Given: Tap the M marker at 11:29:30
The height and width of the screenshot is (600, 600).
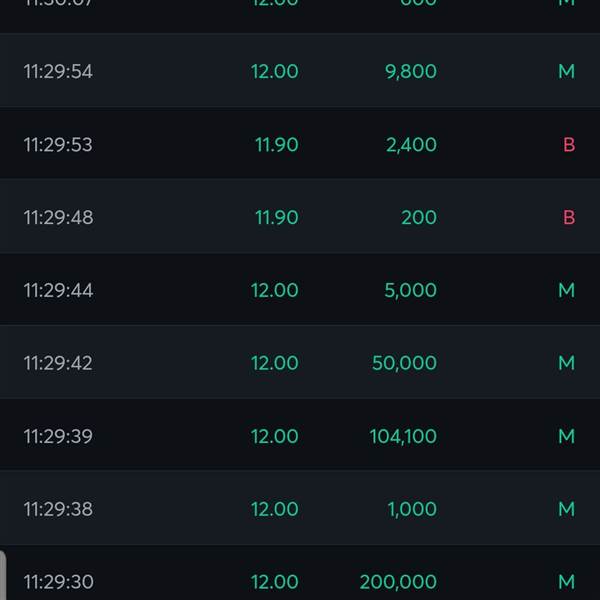Looking at the screenshot, I should coord(567,582).
